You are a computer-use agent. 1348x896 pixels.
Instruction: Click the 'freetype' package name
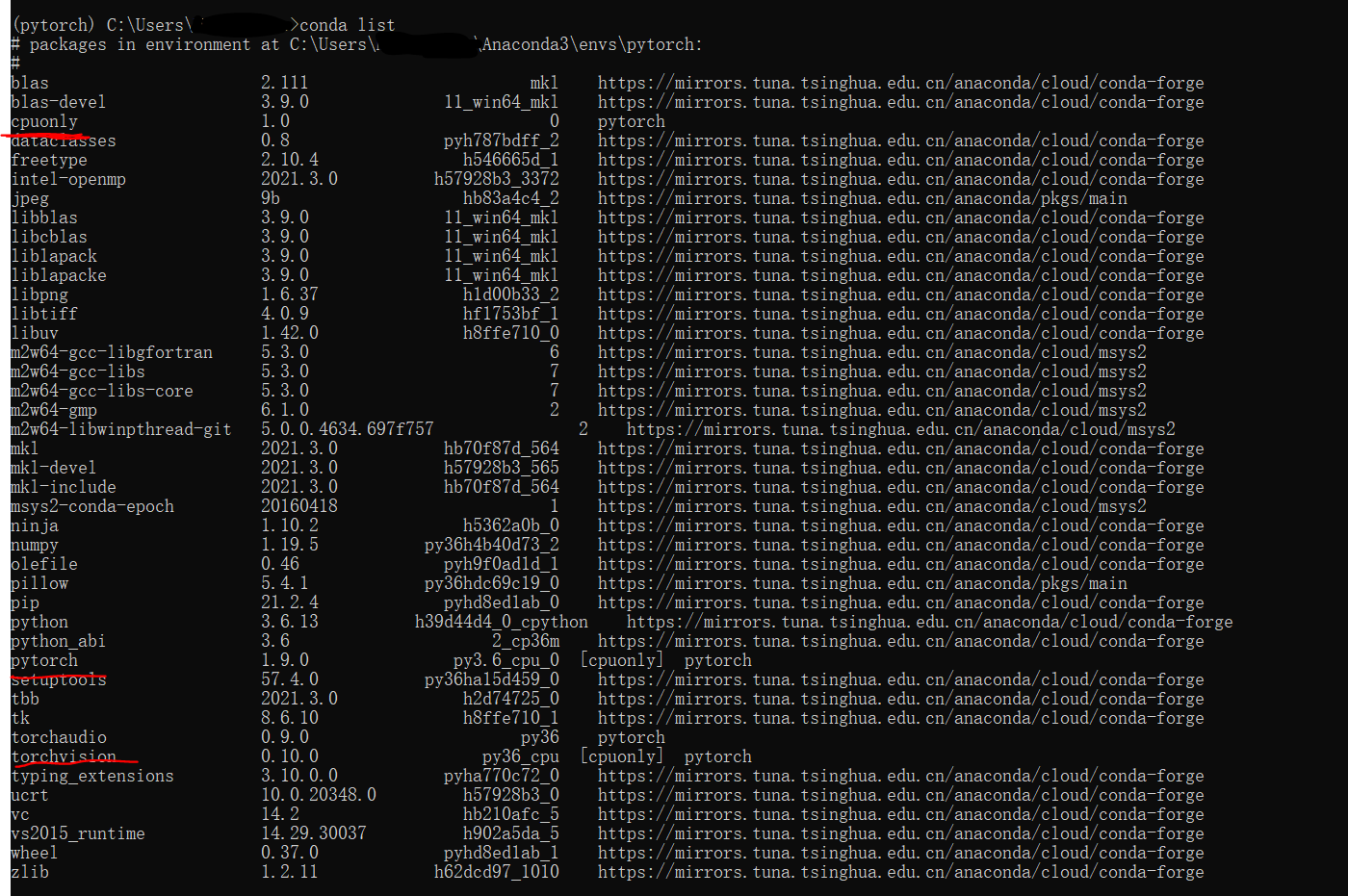pyautogui.click(x=49, y=160)
